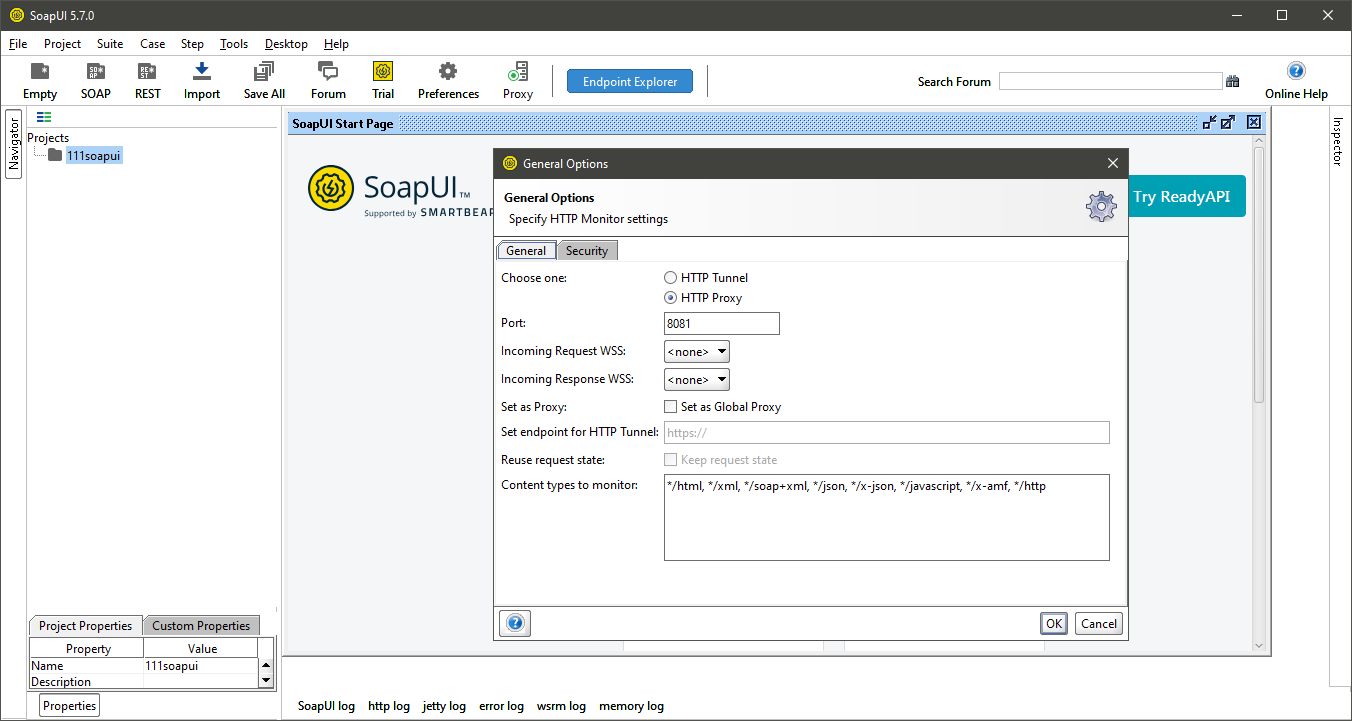Image resolution: width=1352 pixels, height=721 pixels.
Task: Click the Name property value 111soapui
Action: (x=201, y=666)
